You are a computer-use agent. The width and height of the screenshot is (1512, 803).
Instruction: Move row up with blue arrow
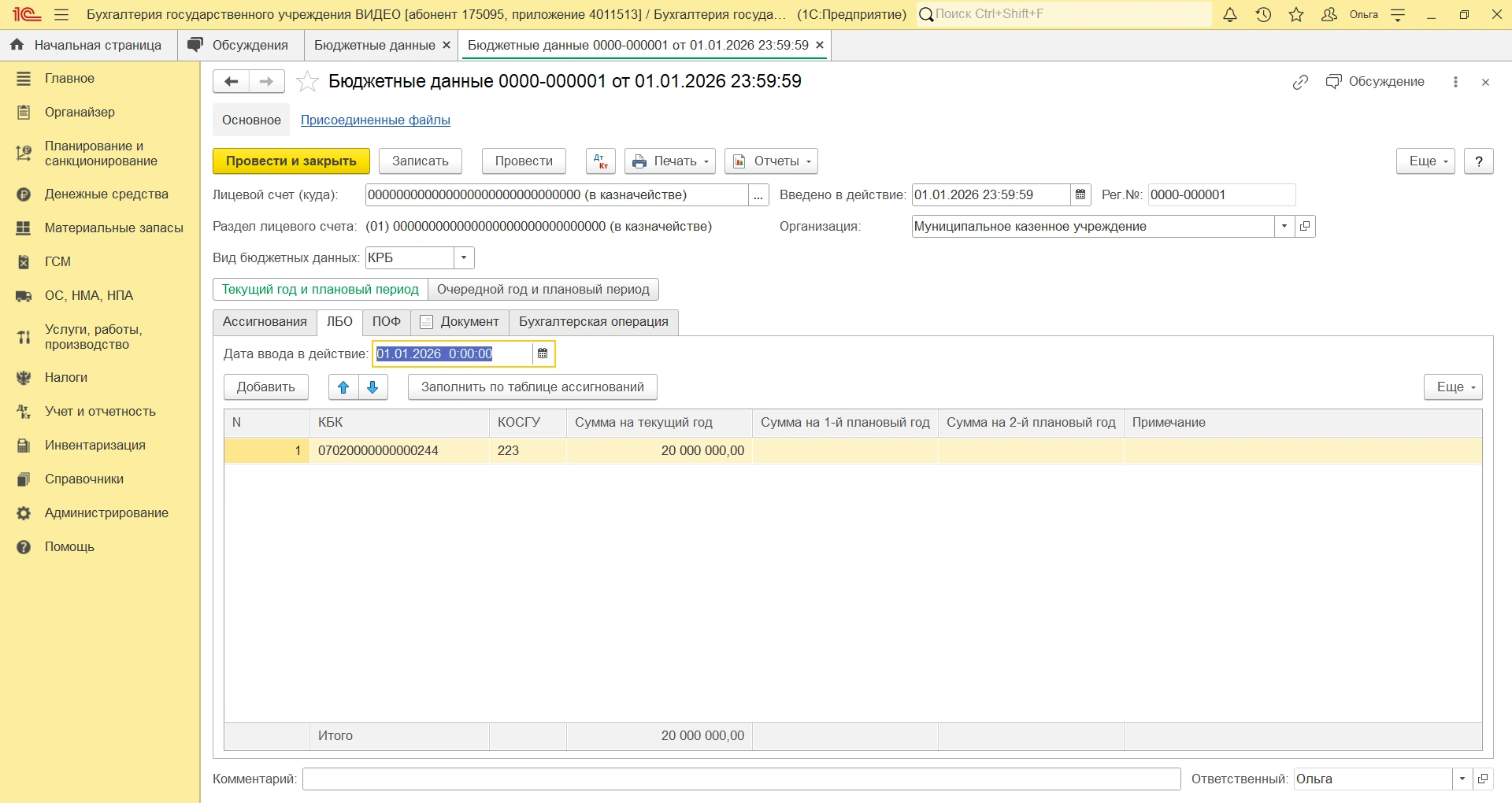pyautogui.click(x=343, y=387)
